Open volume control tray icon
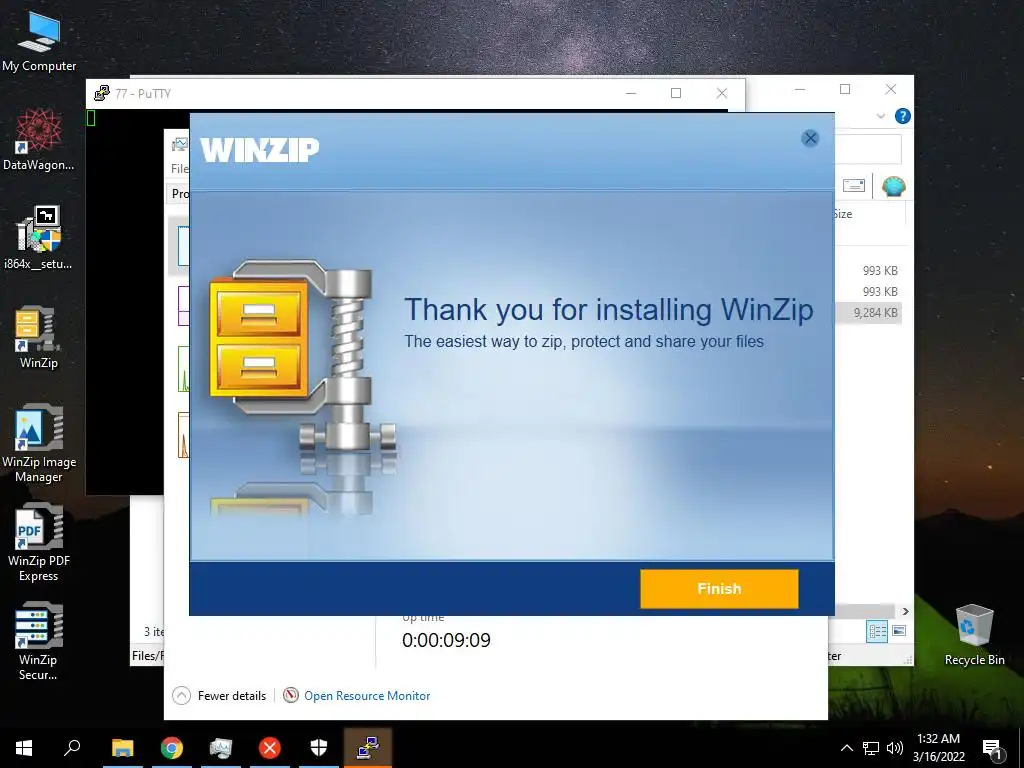 click(x=895, y=748)
